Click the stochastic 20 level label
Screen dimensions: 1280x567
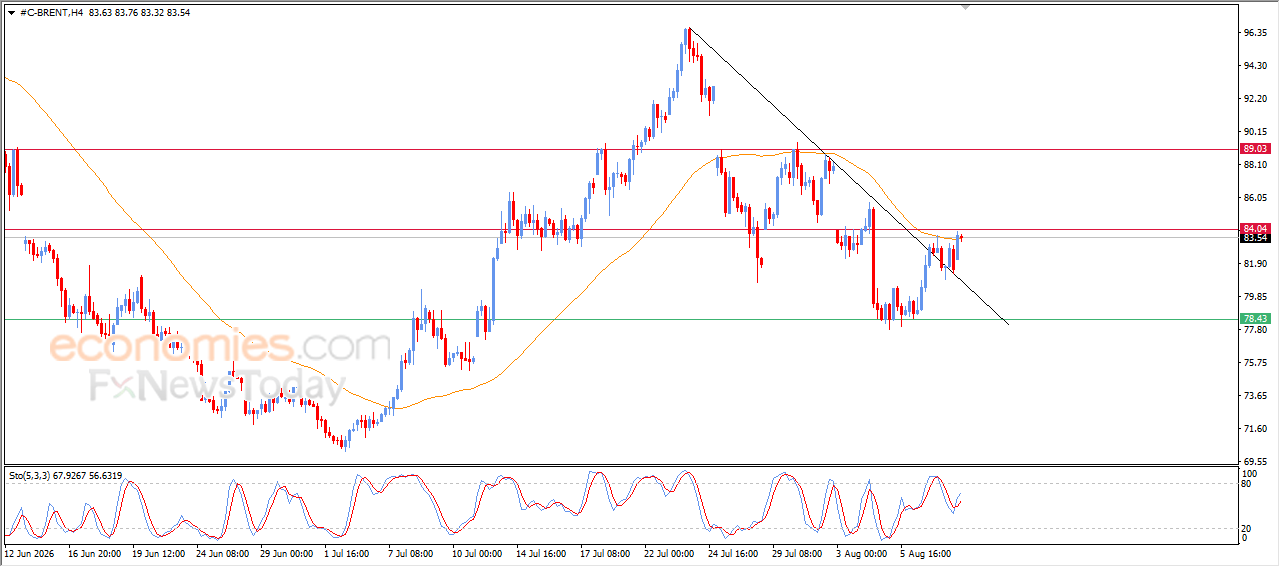click(x=1247, y=527)
